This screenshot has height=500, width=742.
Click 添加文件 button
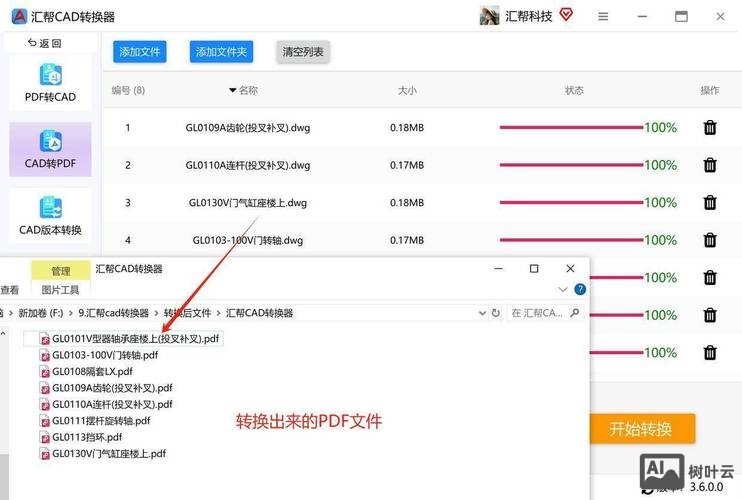pyautogui.click(x=140, y=52)
